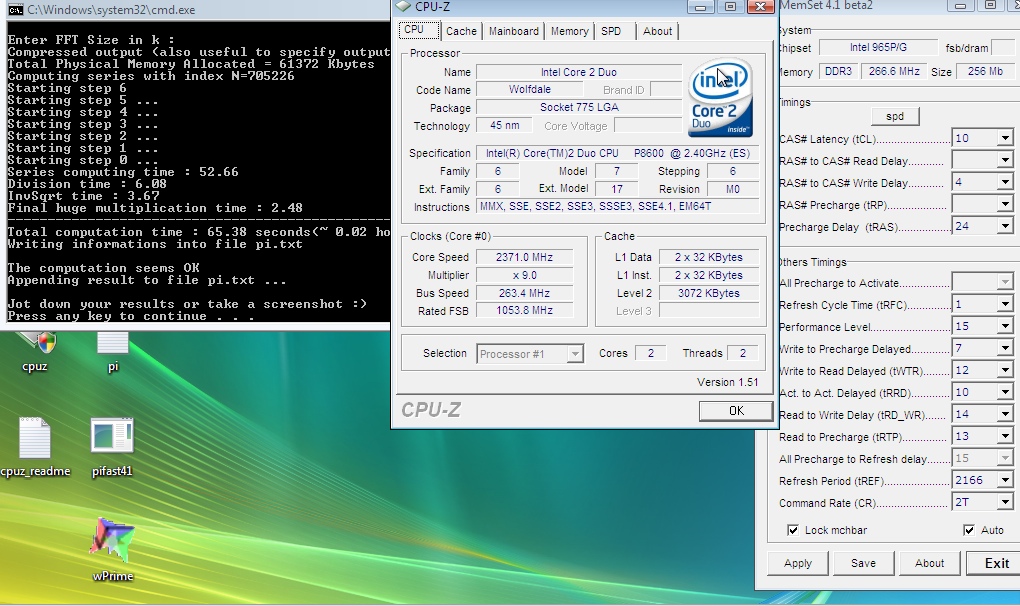This screenshot has height=606, width=1020.
Task: Click the Cores count field in CPU-Z
Action: pos(651,353)
